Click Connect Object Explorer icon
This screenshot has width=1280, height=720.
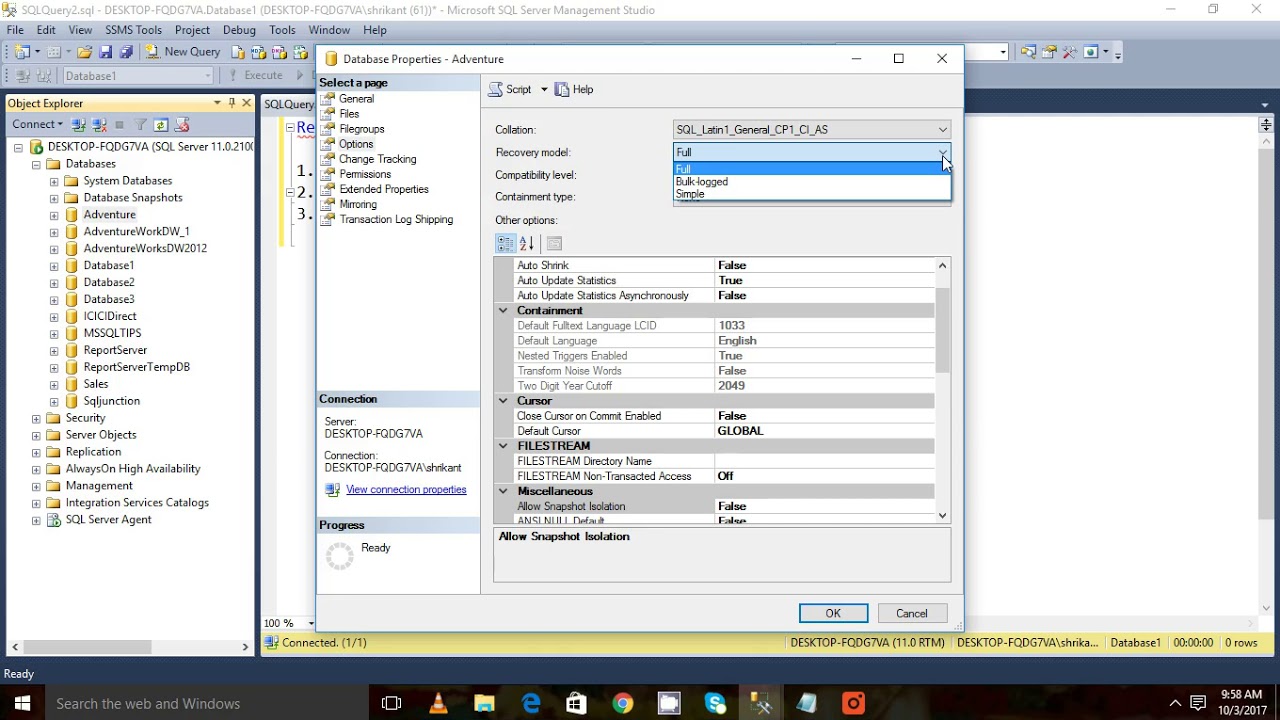click(x=78, y=125)
